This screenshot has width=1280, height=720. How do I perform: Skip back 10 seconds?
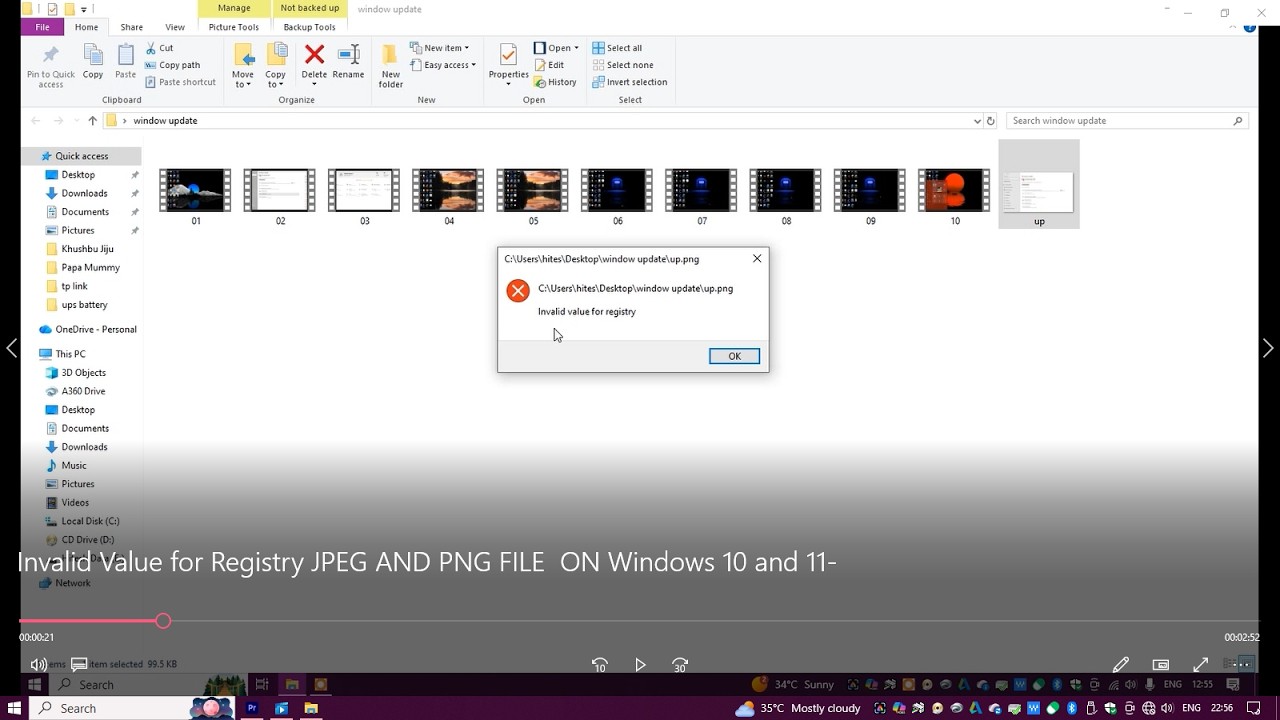[x=599, y=664]
